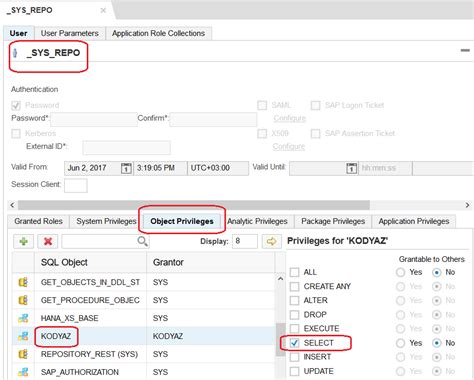Image resolution: width=474 pixels, height=380 pixels.
Task: Close the _SYS_REPO editor tab
Action: (103, 10)
